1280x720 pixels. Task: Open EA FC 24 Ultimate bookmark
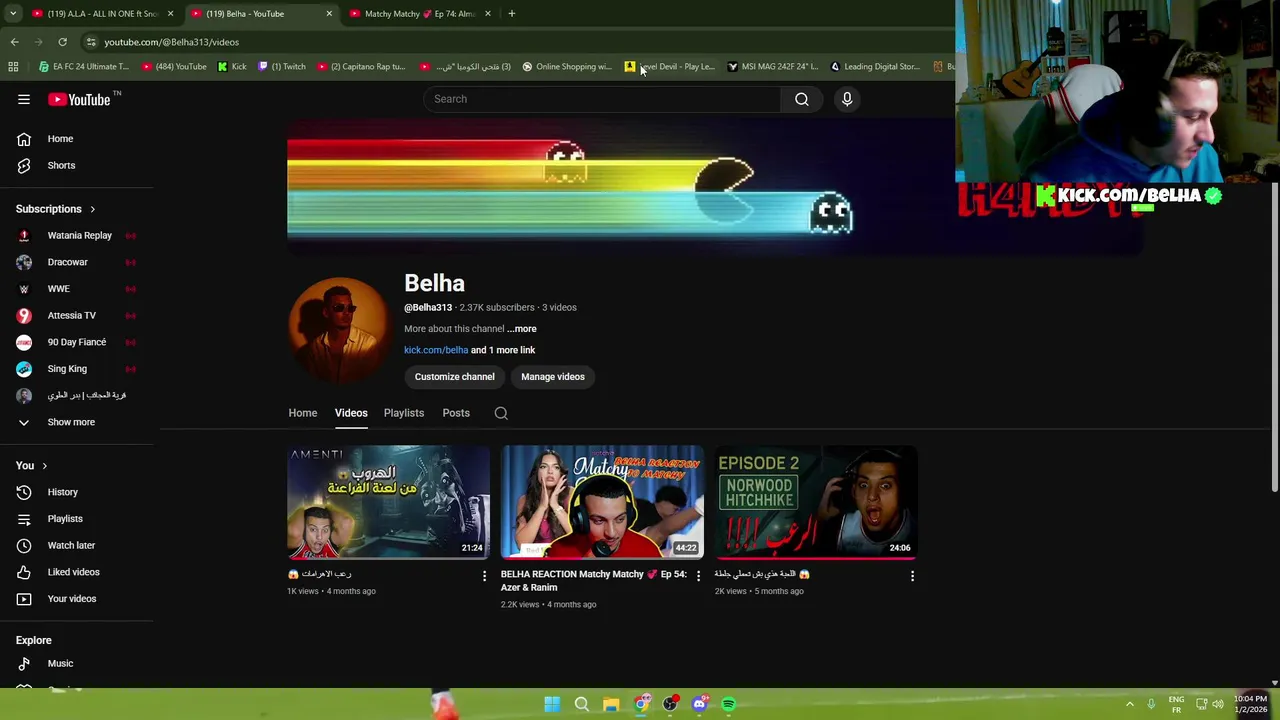coord(84,67)
